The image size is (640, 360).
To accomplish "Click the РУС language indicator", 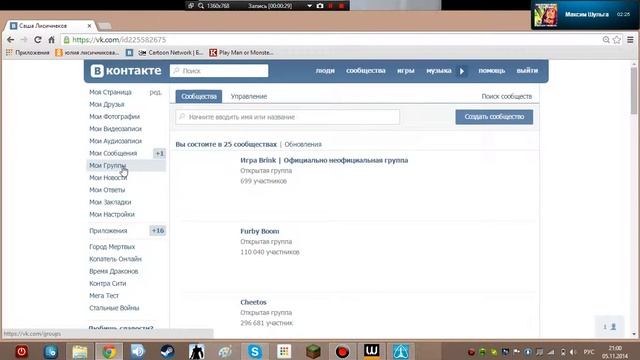I will [x=589, y=352].
